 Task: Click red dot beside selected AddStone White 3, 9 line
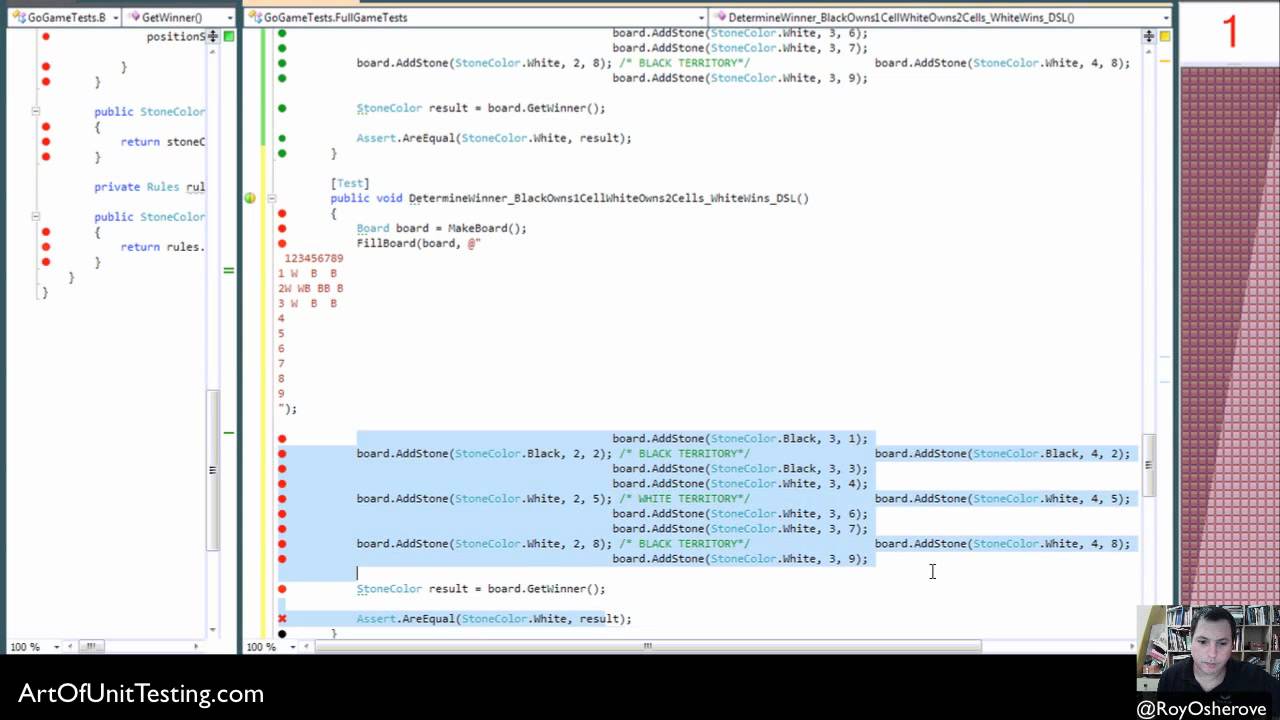pyautogui.click(x=282, y=559)
